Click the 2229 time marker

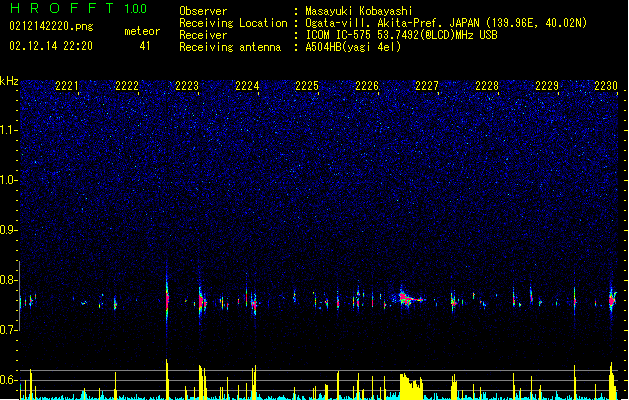click(x=547, y=86)
